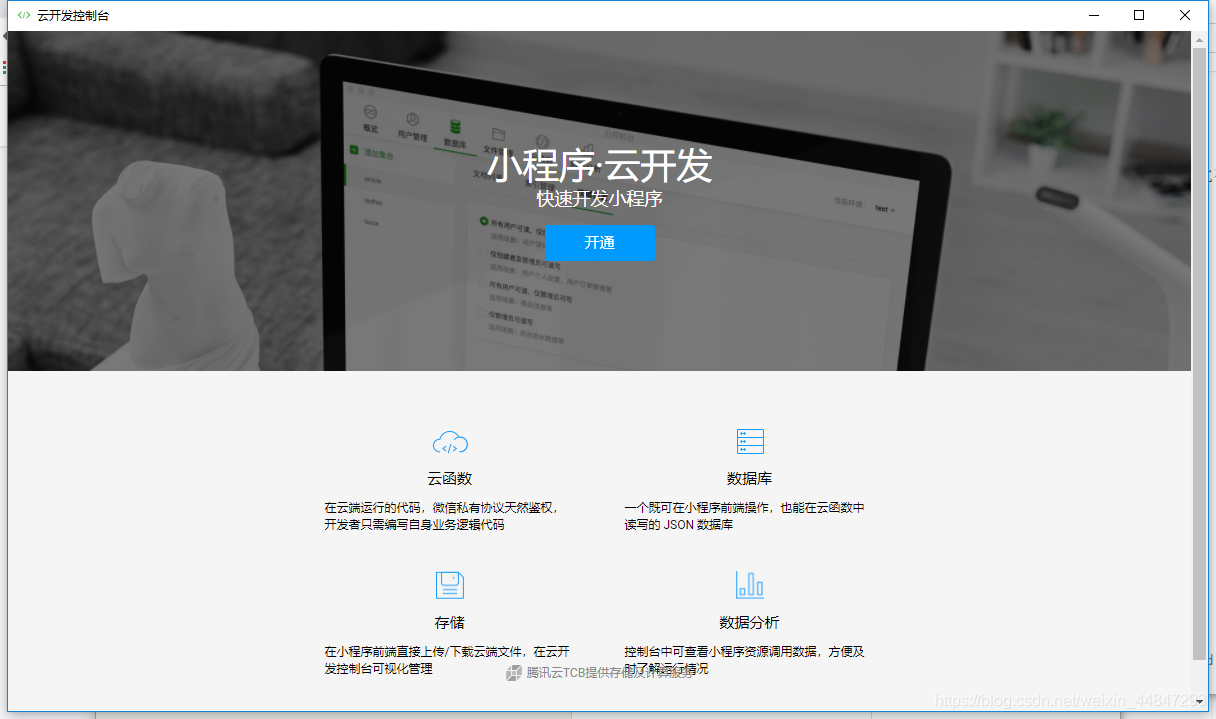Select the 数据库 heading text
This screenshot has height=719, width=1216.
pos(750,479)
